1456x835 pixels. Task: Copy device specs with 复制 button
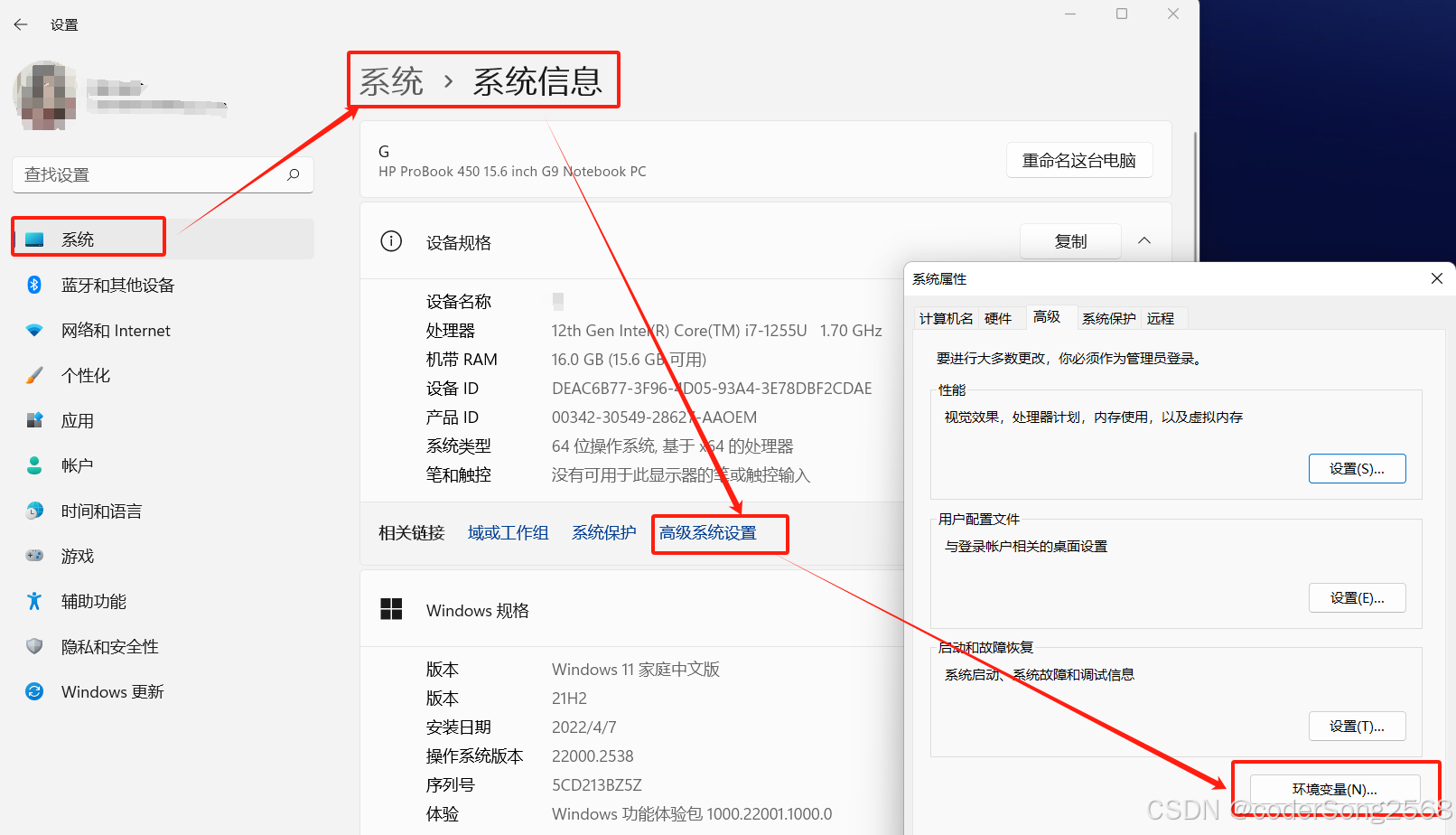pyautogui.click(x=1070, y=241)
